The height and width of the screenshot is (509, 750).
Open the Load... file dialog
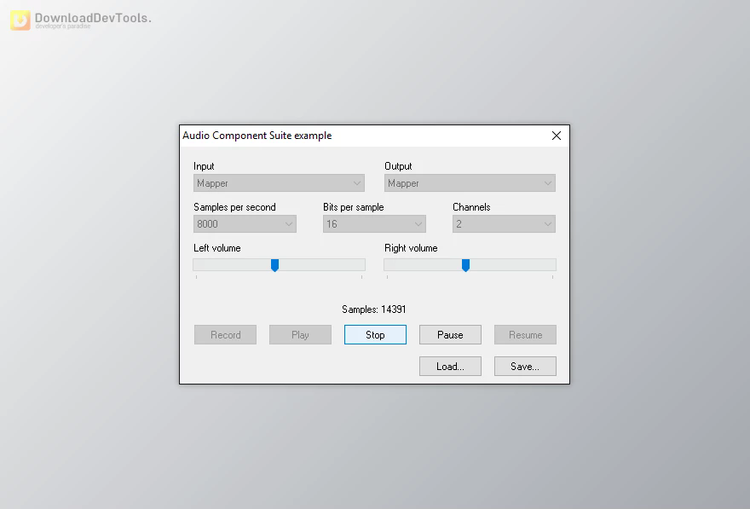pos(450,366)
